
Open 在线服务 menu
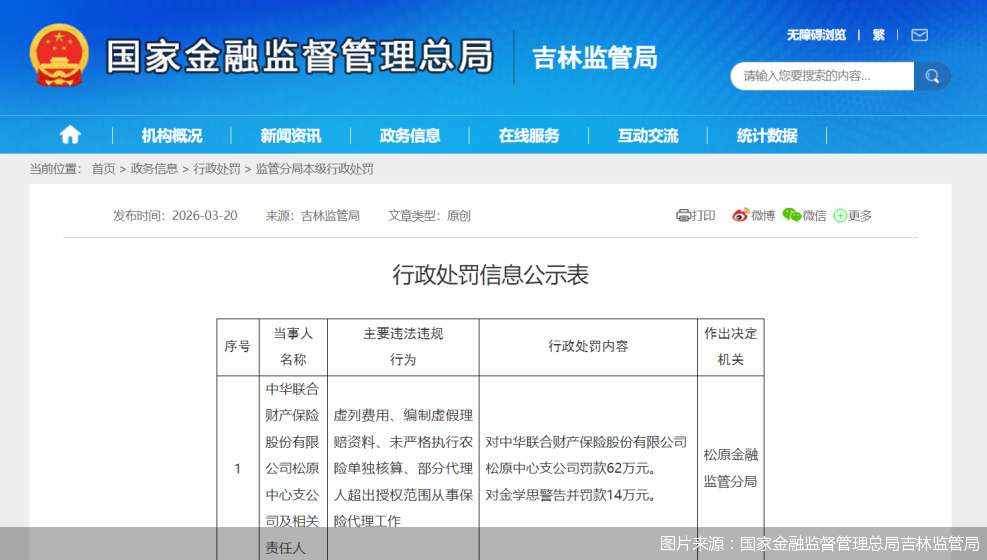tap(529, 135)
